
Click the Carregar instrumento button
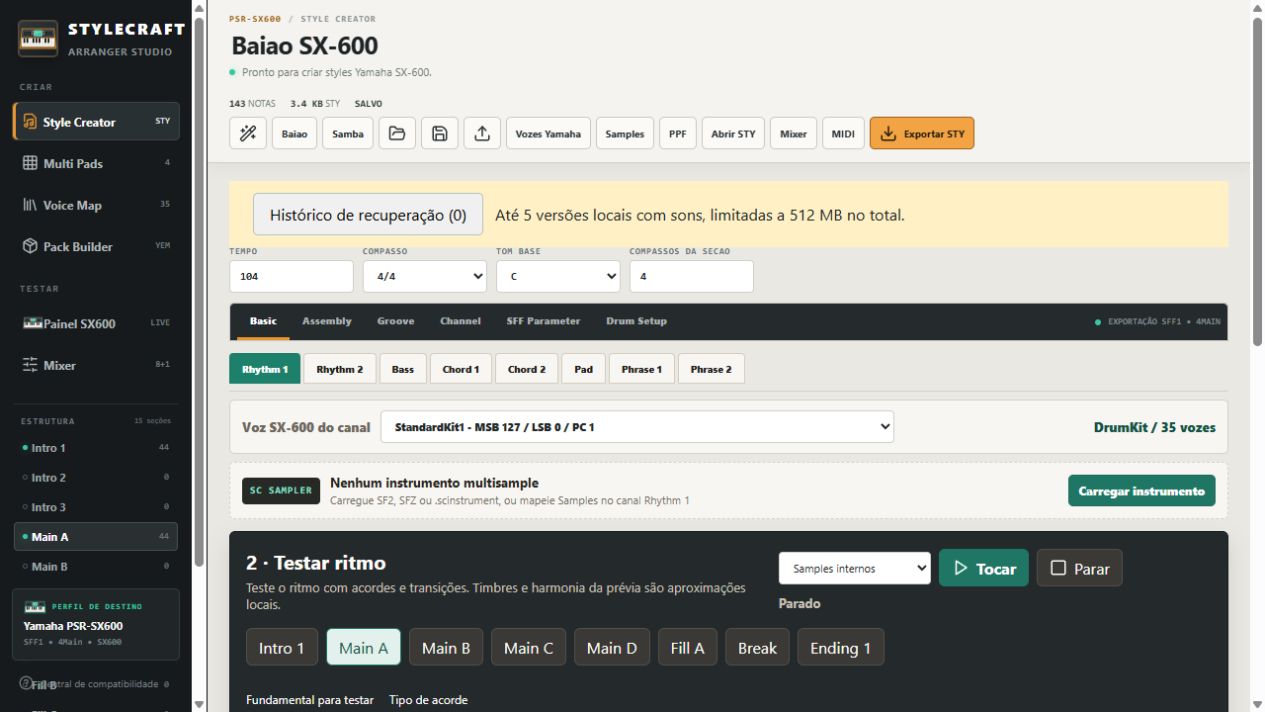coord(1142,491)
